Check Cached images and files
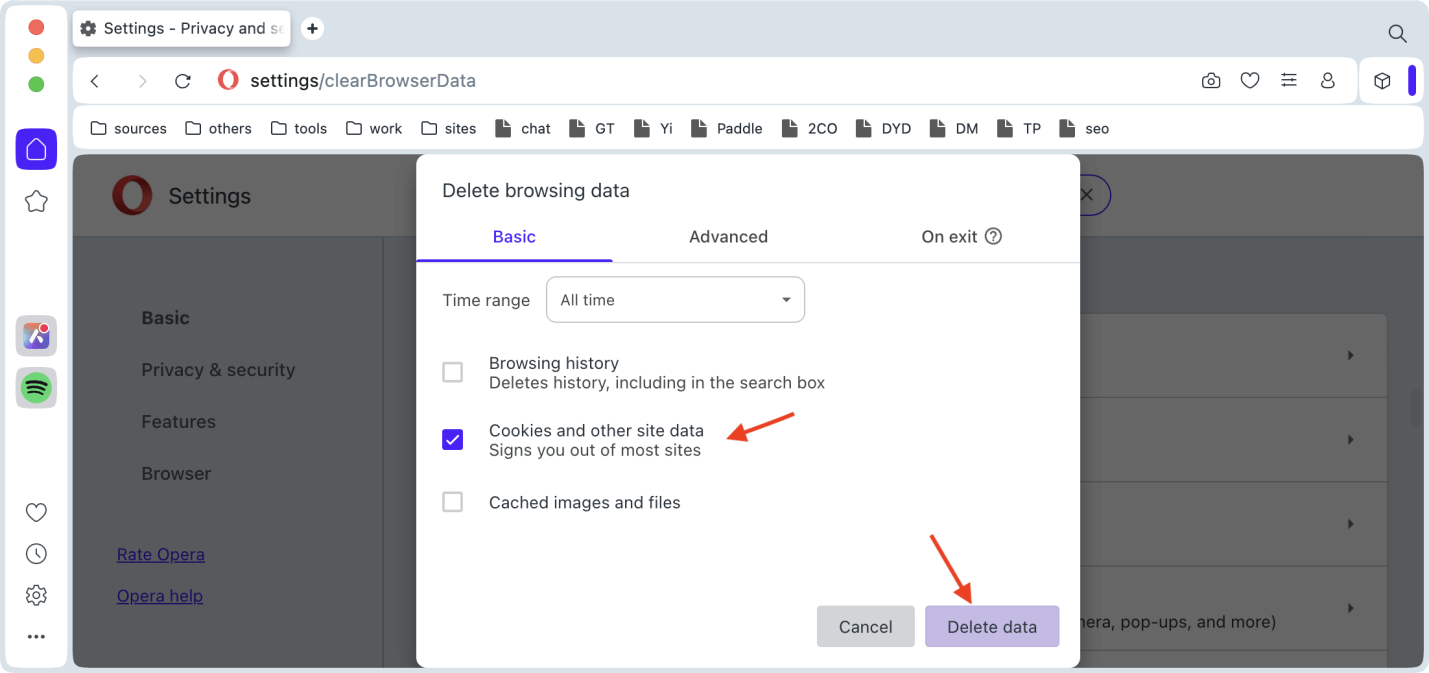The image size is (1429, 673). point(453,502)
